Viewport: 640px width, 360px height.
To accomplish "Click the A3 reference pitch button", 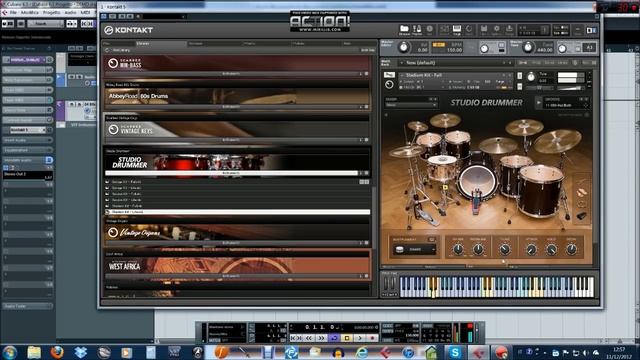I will 589,48.
